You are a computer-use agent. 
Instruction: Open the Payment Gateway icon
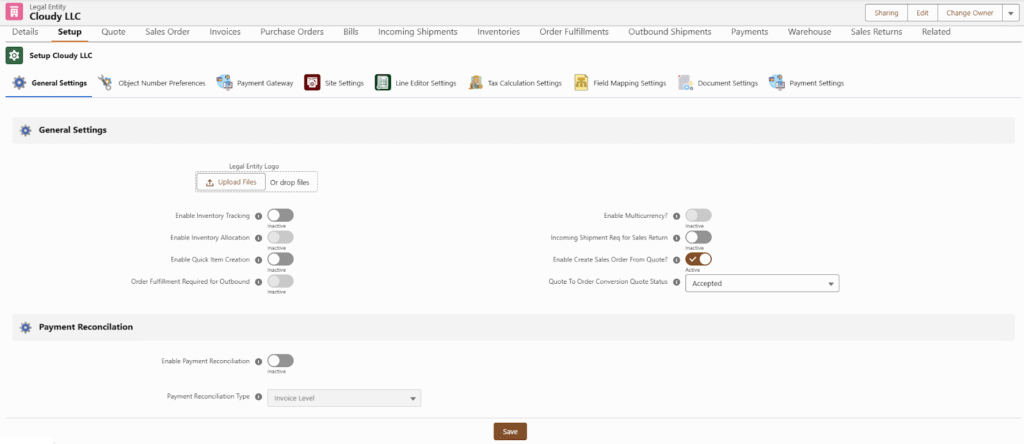[224, 83]
